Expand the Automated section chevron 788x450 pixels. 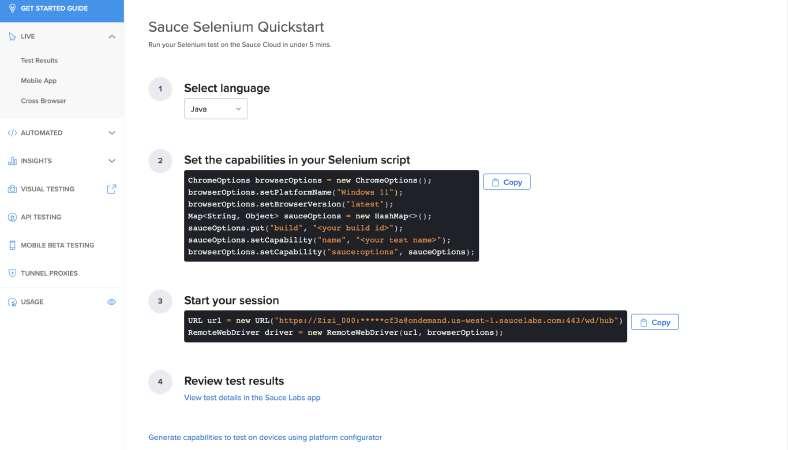111,132
